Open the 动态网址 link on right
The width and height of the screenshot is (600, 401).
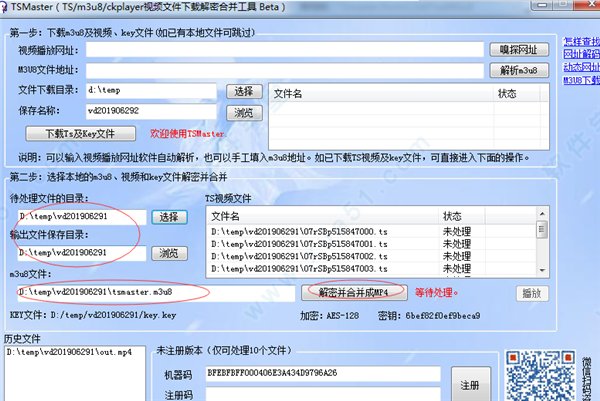click(x=581, y=67)
